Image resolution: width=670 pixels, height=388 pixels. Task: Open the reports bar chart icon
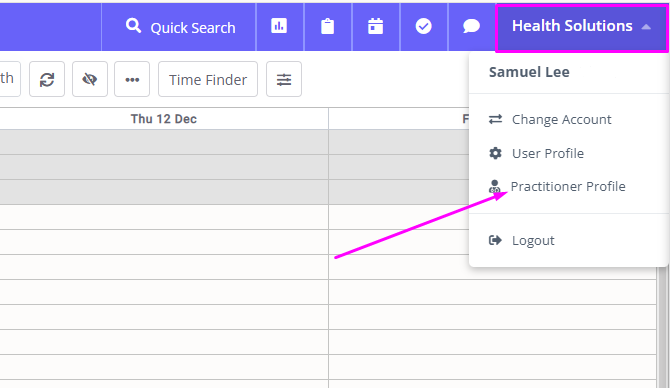pyautogui.click(x=279, y=26)
